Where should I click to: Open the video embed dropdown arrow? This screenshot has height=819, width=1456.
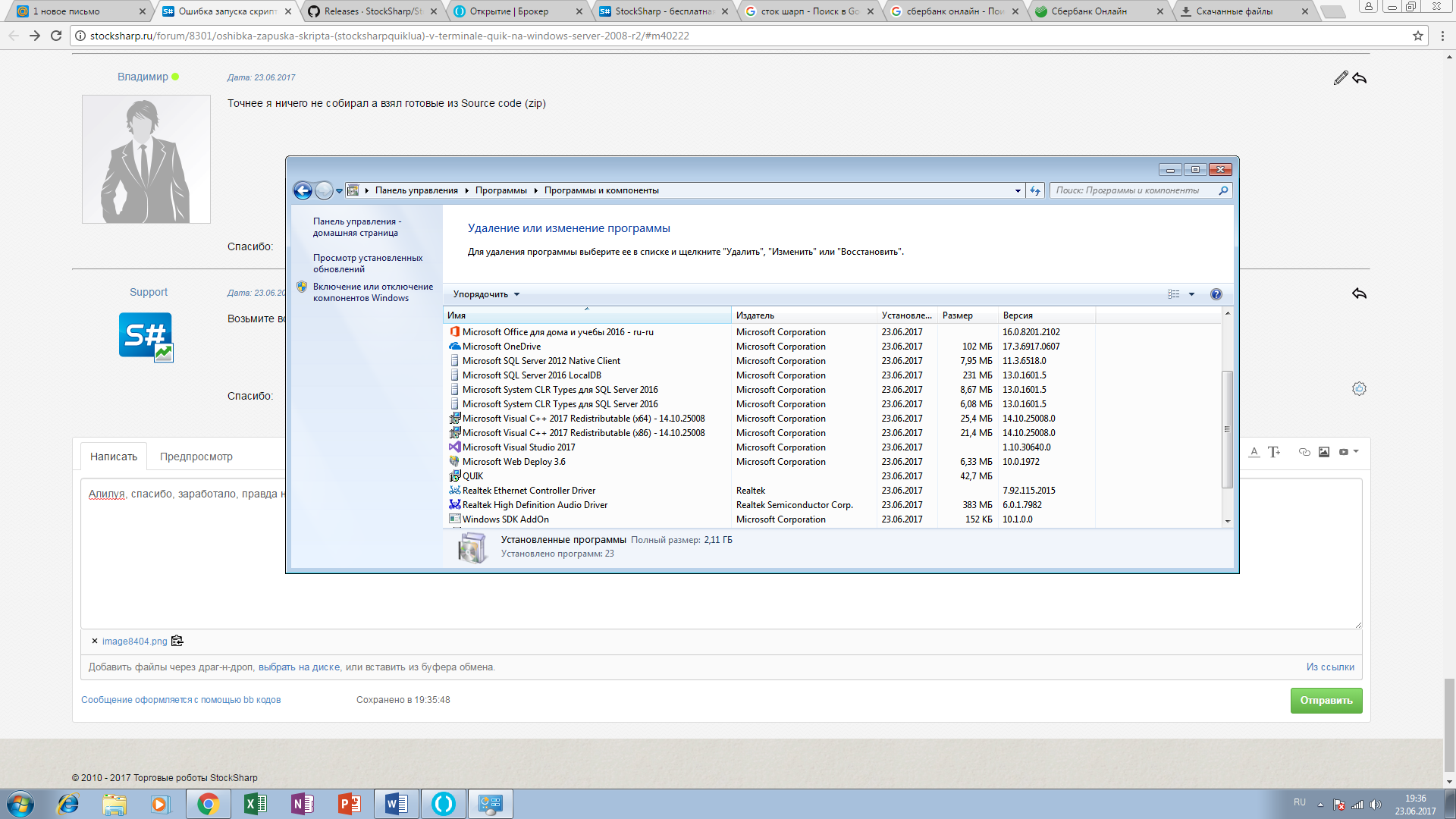coord(1356,452)
